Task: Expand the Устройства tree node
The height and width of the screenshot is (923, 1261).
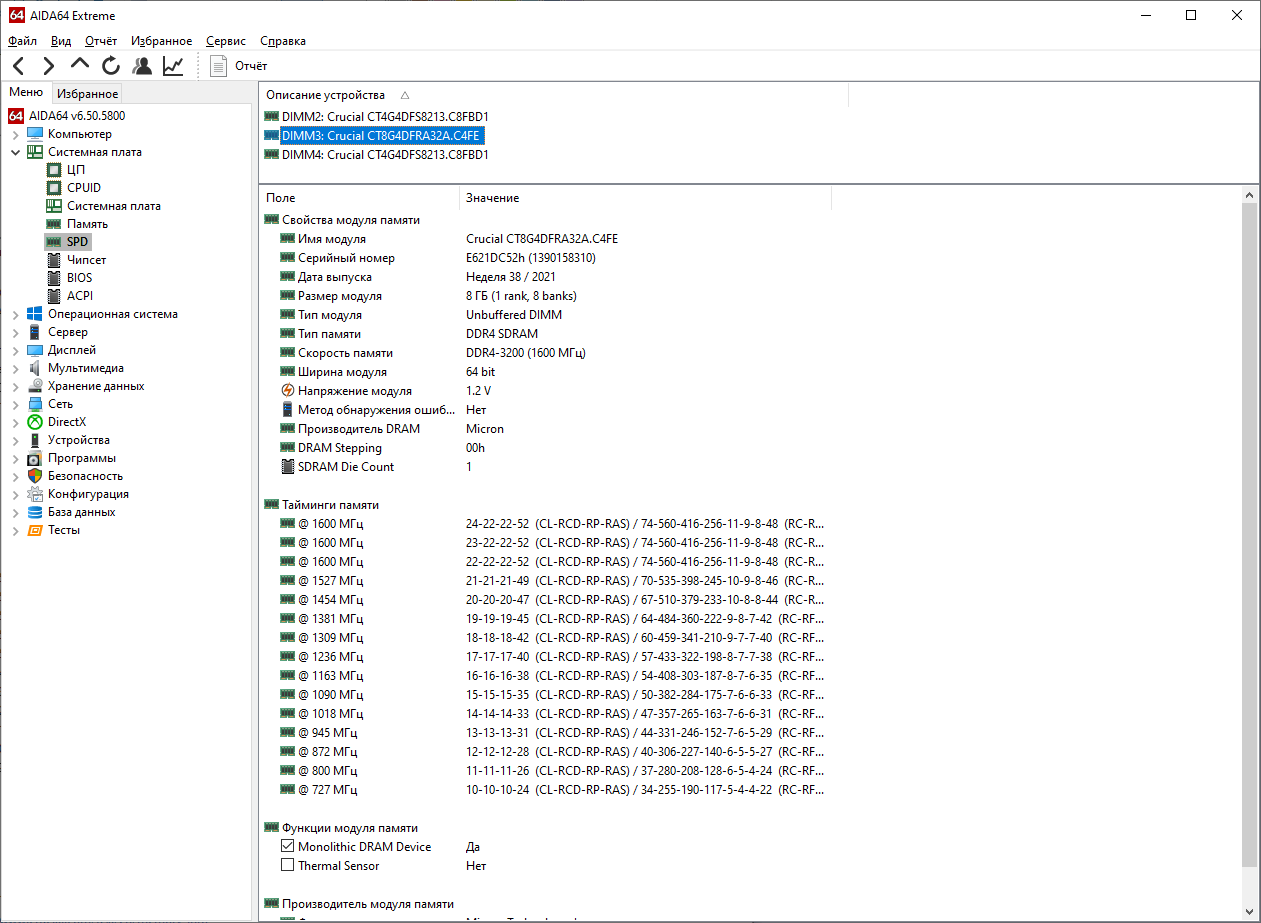Action: pyautogui.click(x=15, y=440)
